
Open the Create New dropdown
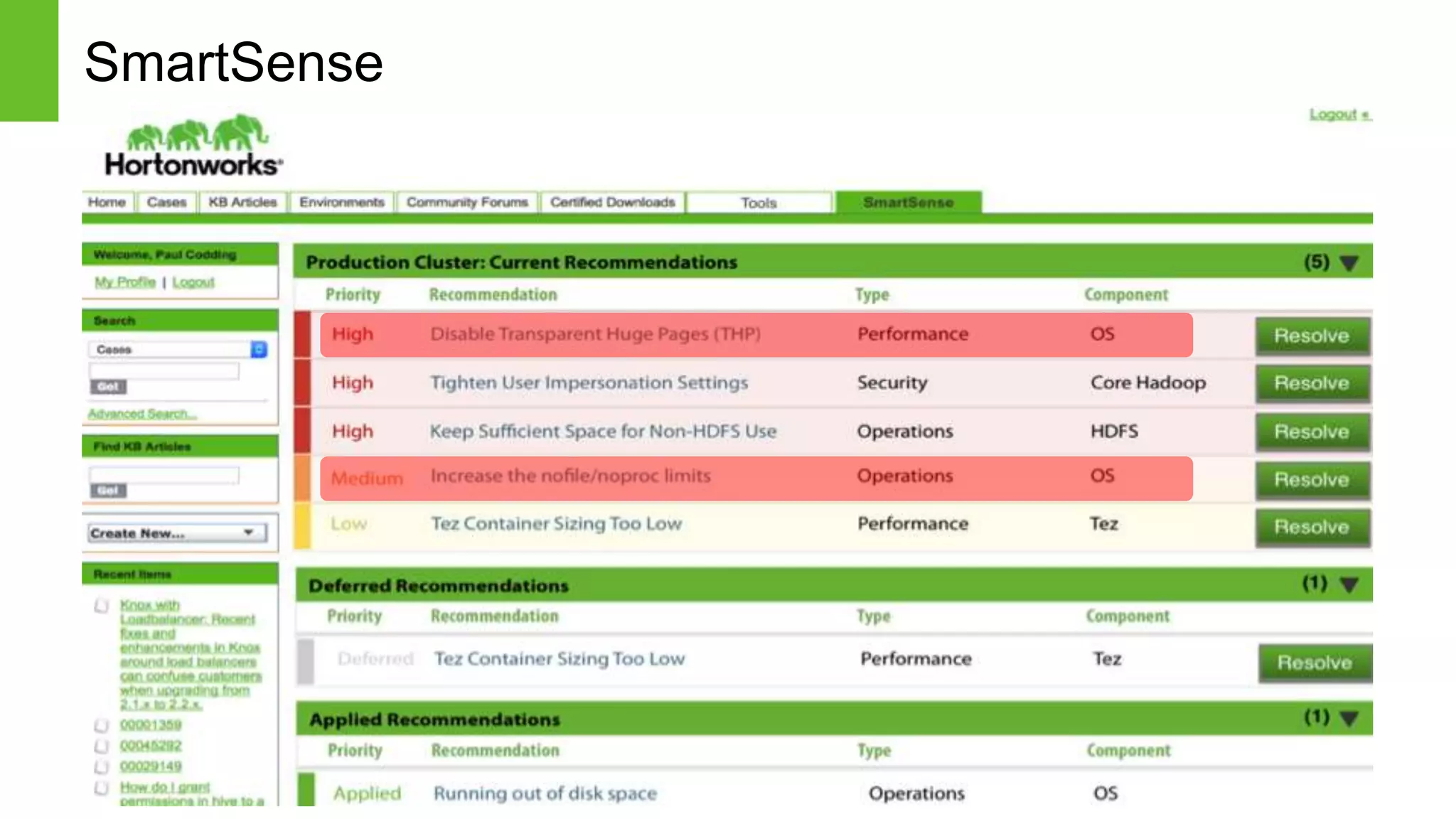click(178, 533)
